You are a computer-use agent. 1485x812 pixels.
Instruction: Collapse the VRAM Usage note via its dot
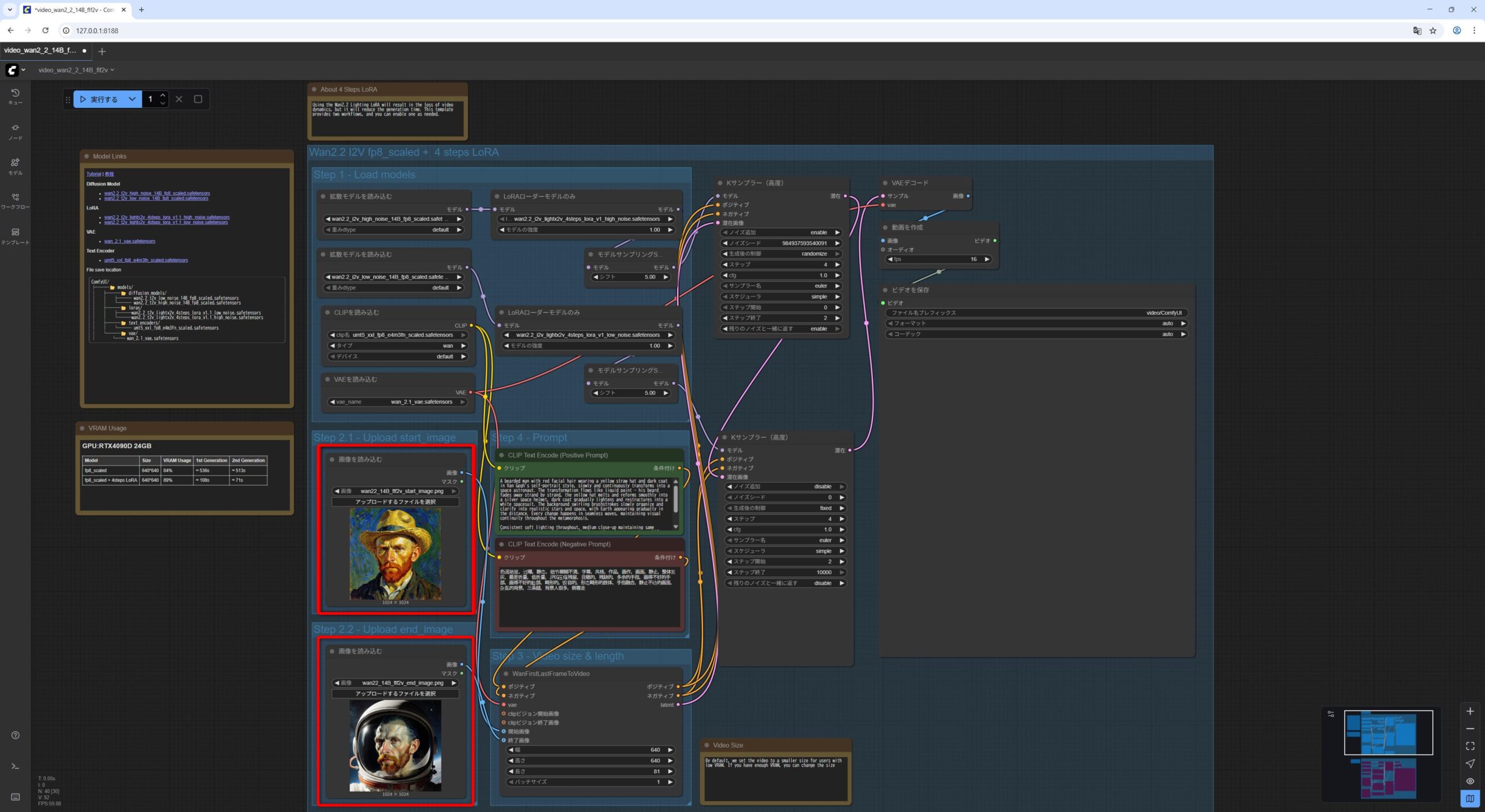[x=82, y=429]
